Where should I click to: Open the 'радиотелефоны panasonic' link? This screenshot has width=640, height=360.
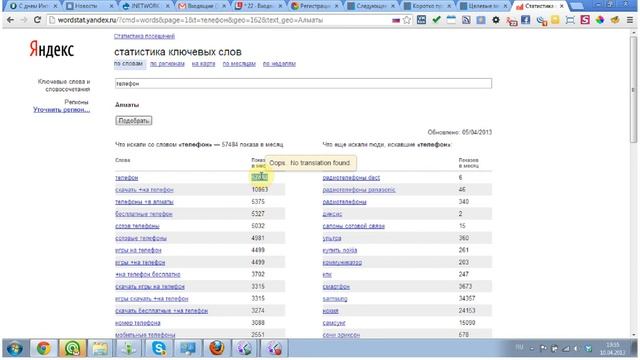(x=359, y=190)
